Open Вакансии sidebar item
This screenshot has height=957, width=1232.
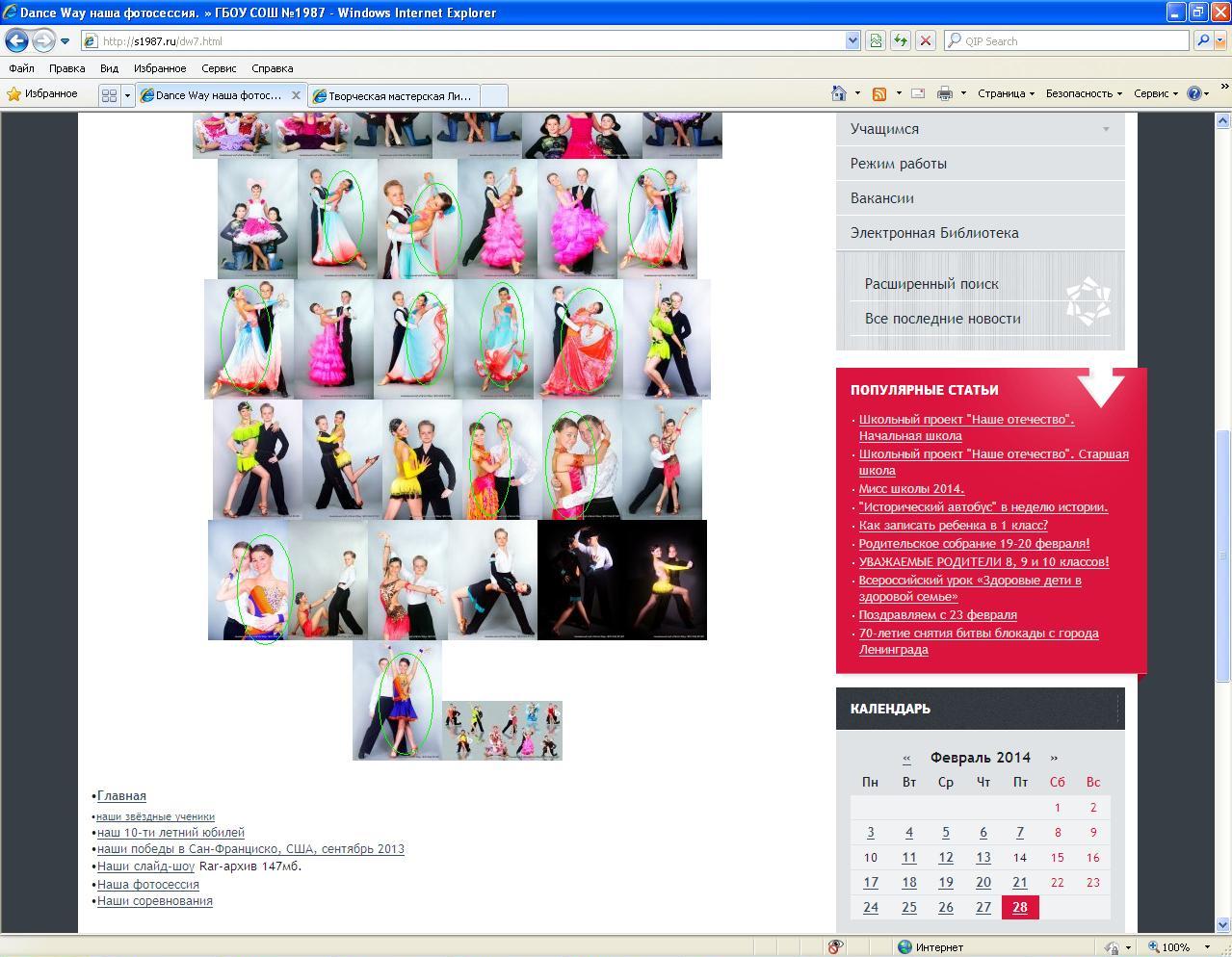[x=981, y=198]
